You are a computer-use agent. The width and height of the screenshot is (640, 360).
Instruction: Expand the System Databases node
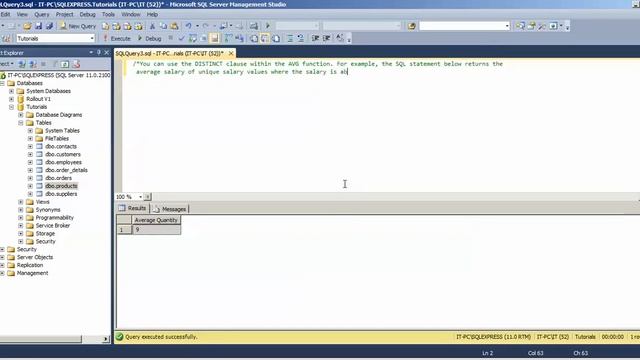[x=11, y=91]
